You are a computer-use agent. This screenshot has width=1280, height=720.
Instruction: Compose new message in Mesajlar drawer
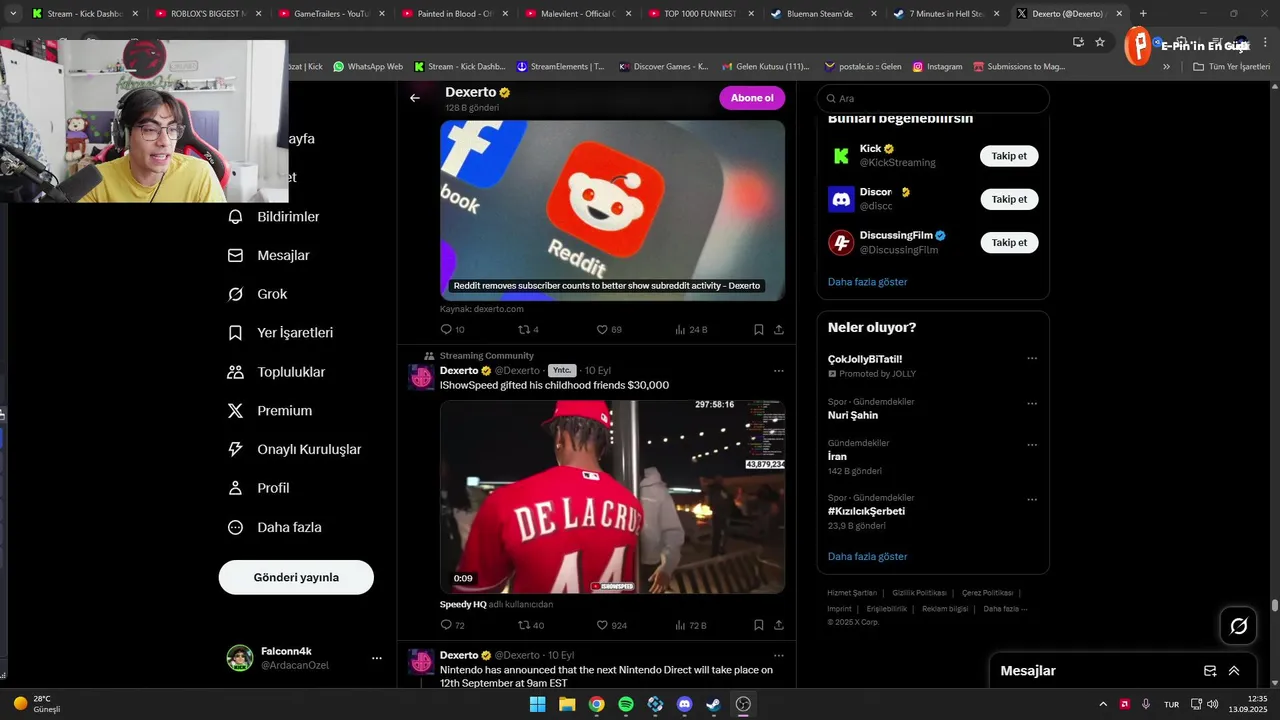click(x=1210, y=671)
